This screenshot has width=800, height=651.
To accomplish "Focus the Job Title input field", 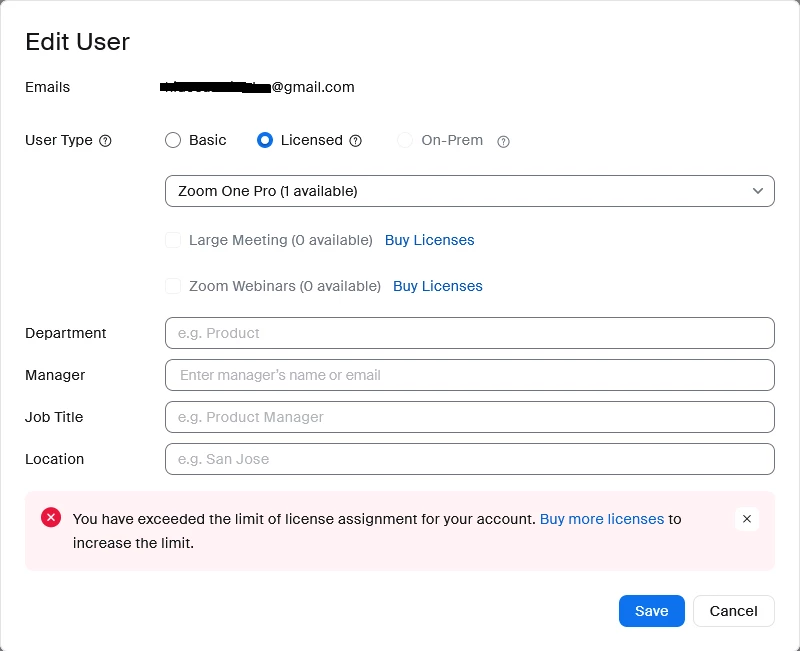I will [469, 417].
